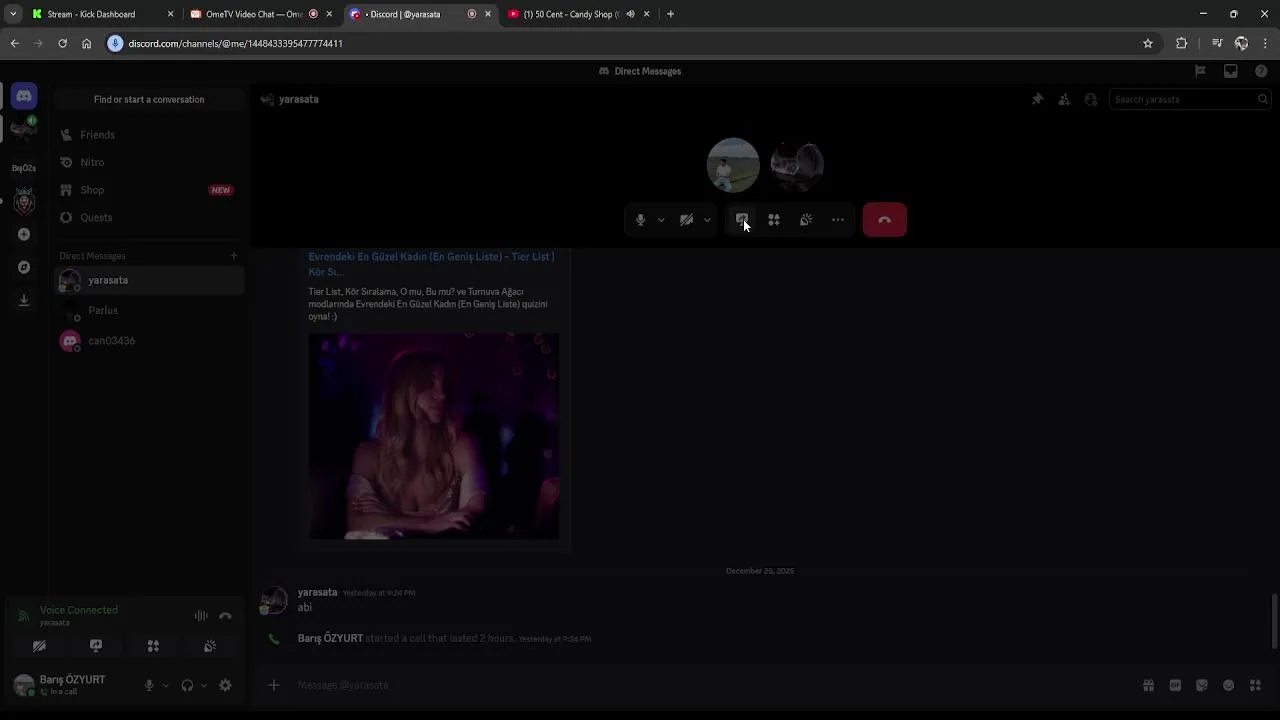Open the soundboard in the call controls

pyautogui.click(x=806, y=220)
